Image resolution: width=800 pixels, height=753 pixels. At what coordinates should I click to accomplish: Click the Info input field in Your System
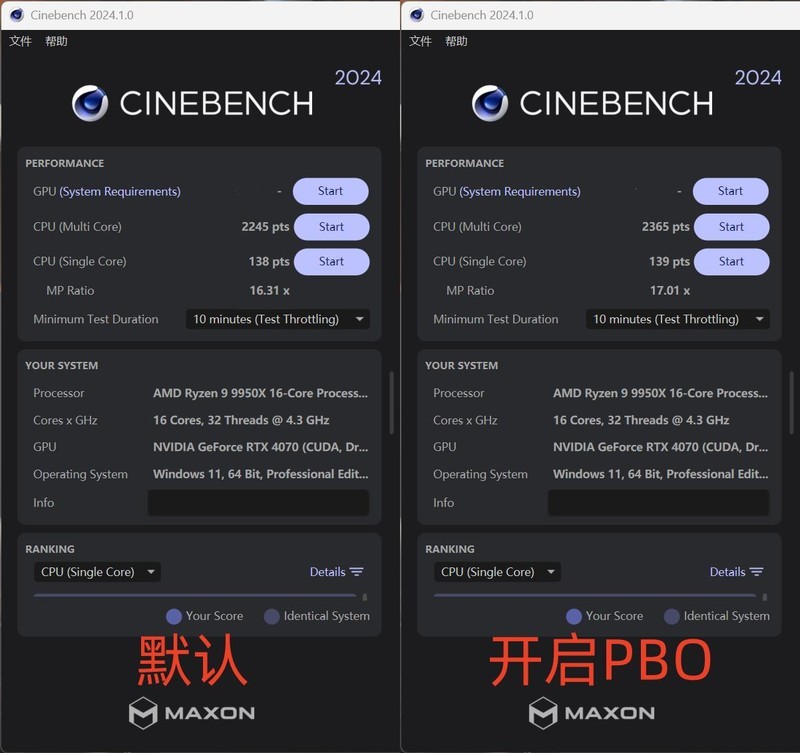point(258,502)
